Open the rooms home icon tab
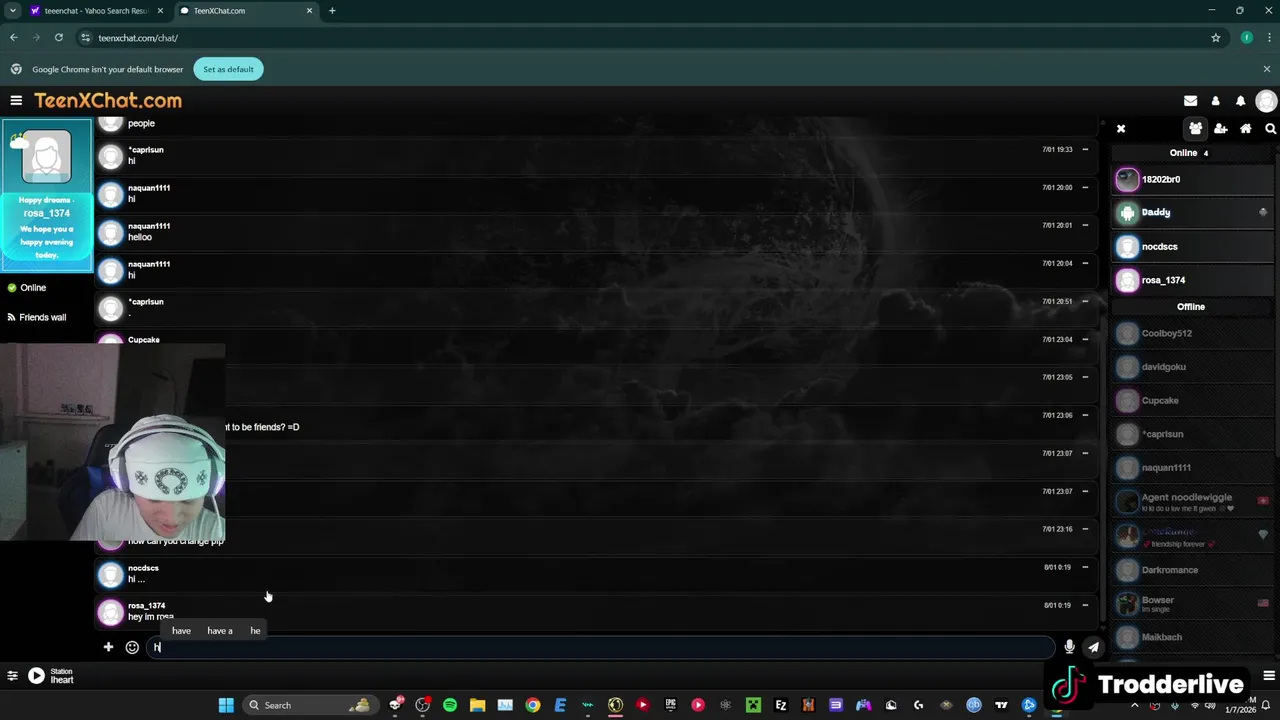This screenshot has width=1280, height=720. (x=1246, y=129)
